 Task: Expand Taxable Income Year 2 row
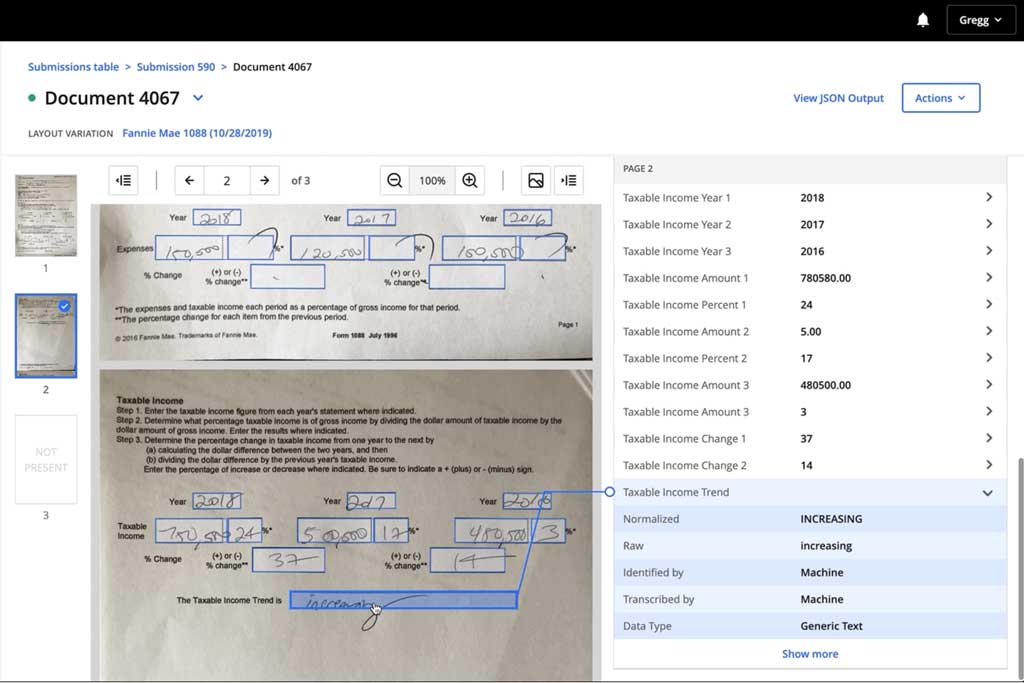click(x=809, y=224)
